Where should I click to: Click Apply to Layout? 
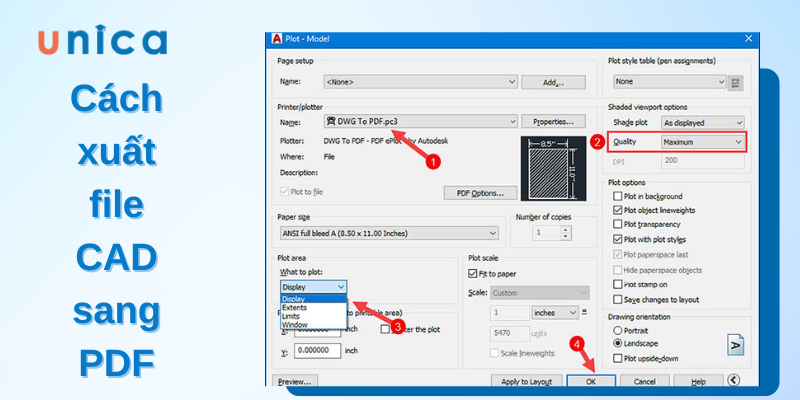527,381
